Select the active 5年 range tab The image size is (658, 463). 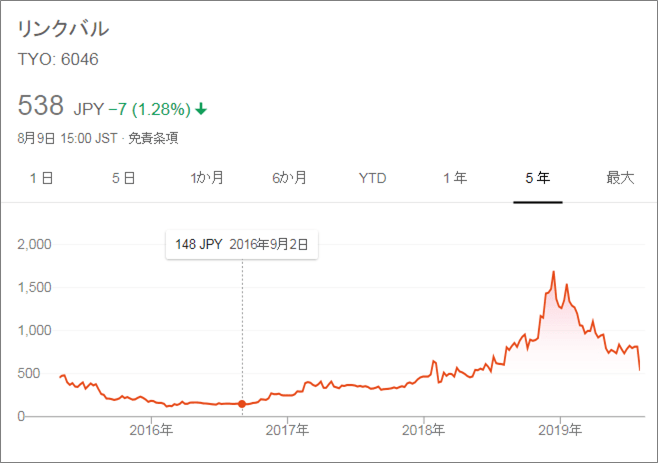click(x=538, y=178)
